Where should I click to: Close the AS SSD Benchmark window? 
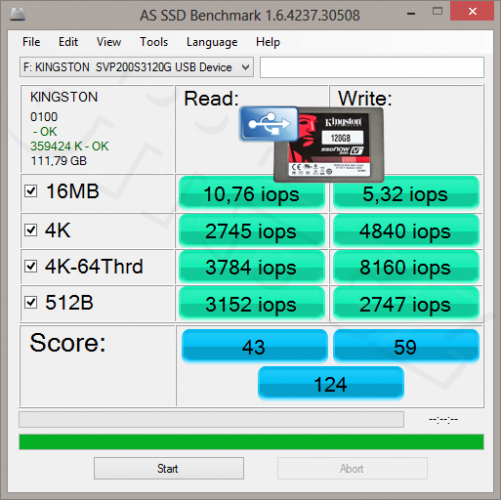[x=472, y=12]
